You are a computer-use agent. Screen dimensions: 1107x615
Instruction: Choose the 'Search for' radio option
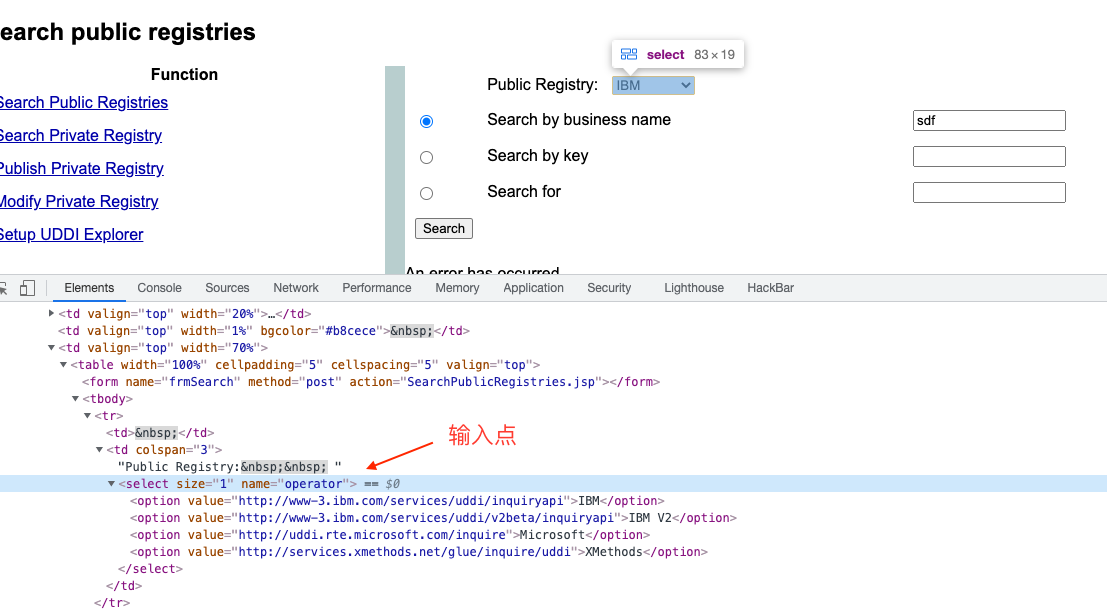427,193
